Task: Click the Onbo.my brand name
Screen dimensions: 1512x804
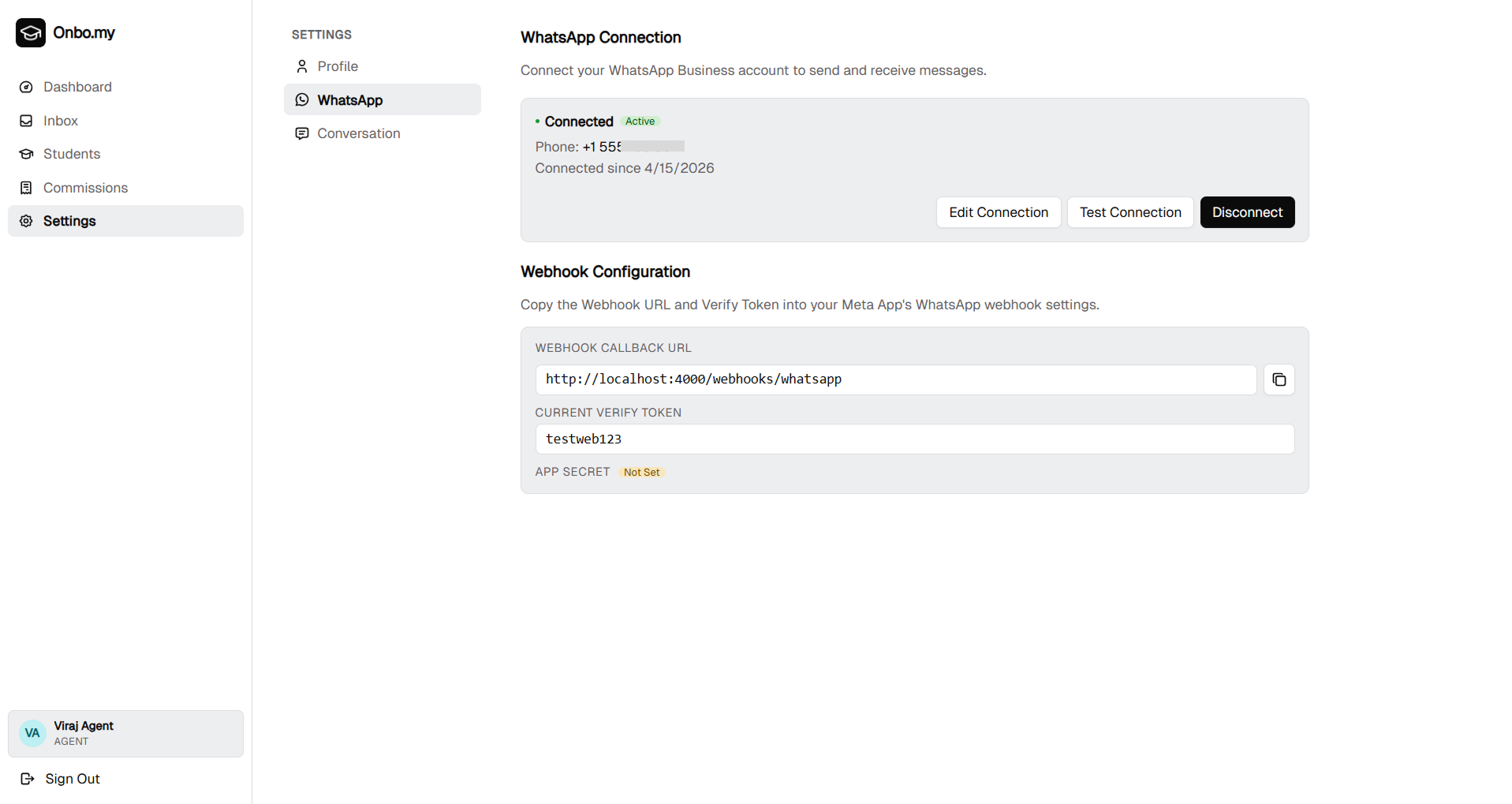Action: (x=84, y=32)
